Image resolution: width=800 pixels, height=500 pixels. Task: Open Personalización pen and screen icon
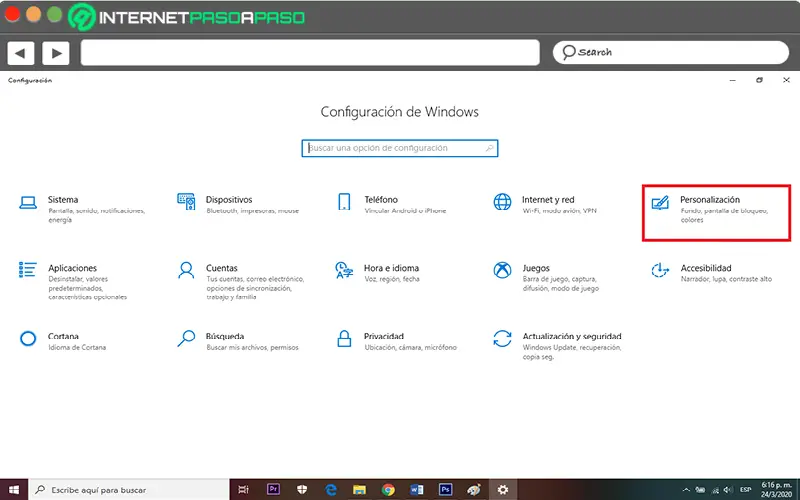click(660, 203)
